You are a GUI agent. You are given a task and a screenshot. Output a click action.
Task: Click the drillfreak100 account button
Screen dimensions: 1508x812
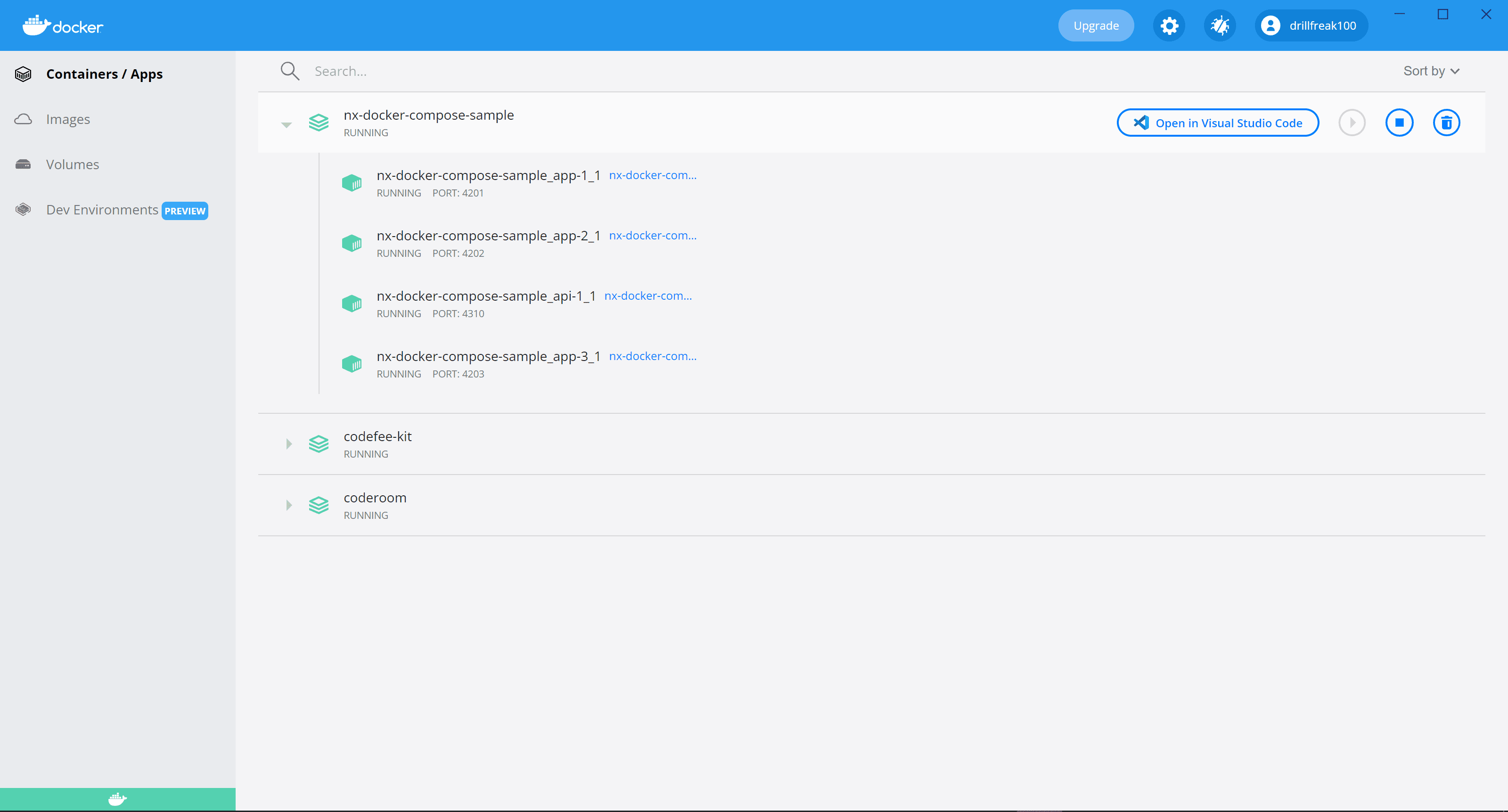pyautogui.click(x=1311, y=25)
